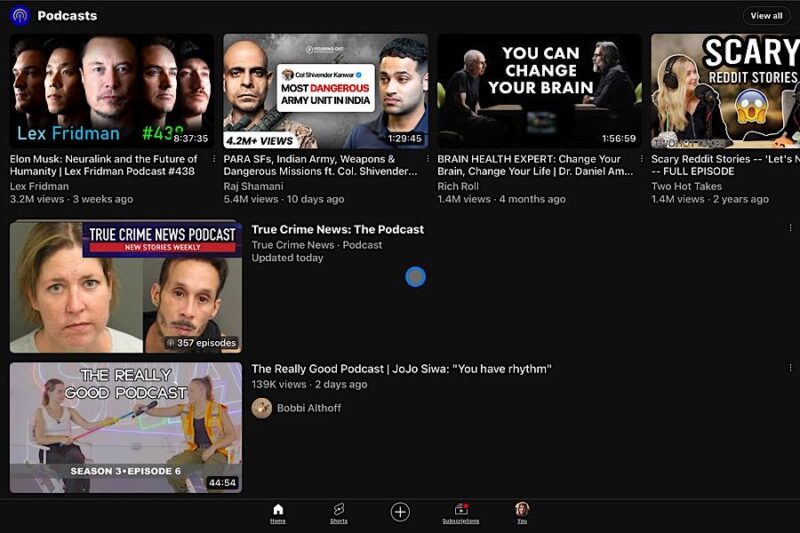Click '139K views · 2 days ago' text
800x533 pixels.
coord(309,384)
